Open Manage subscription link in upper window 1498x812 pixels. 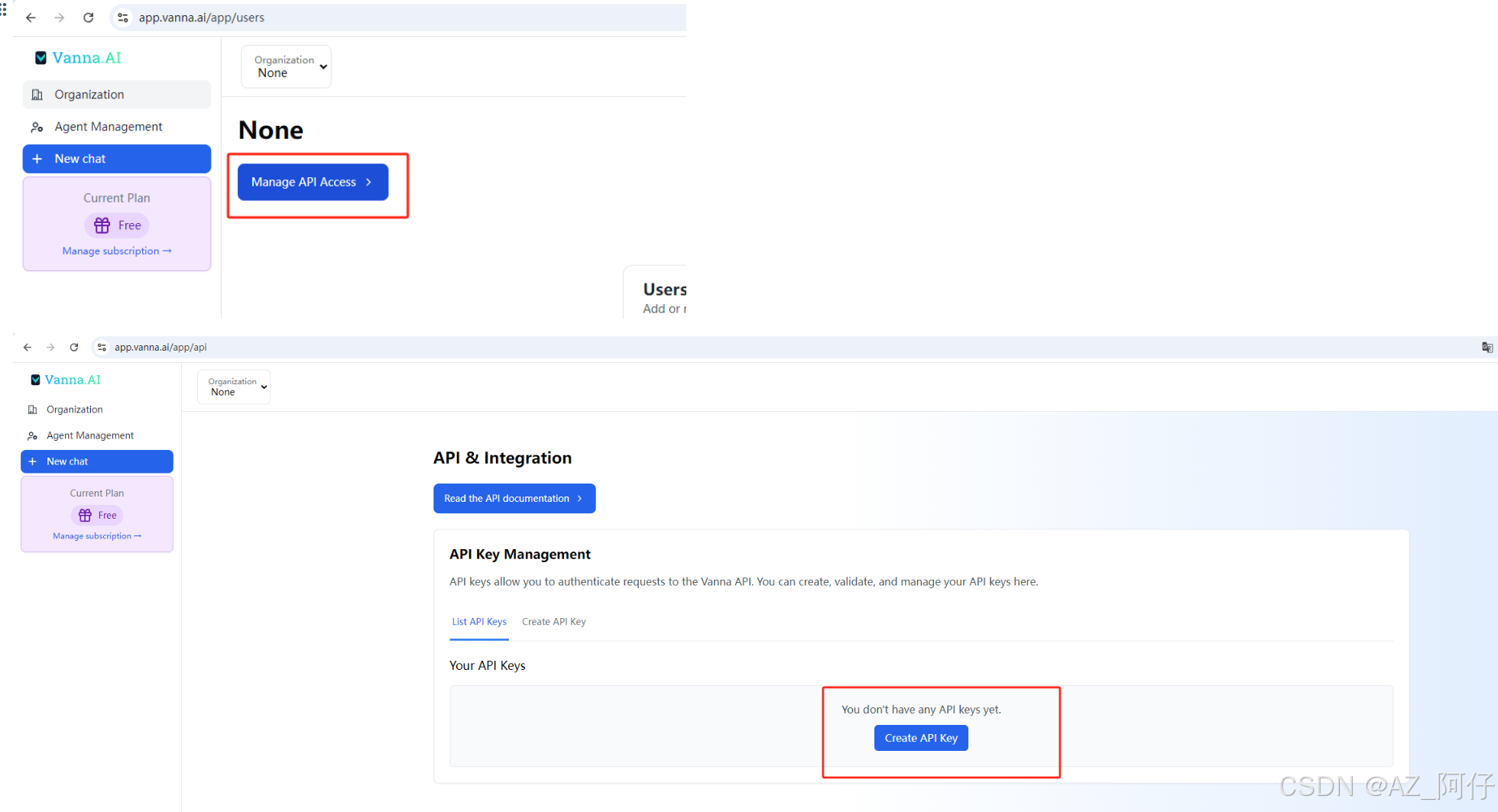click(x=117, y=251)
